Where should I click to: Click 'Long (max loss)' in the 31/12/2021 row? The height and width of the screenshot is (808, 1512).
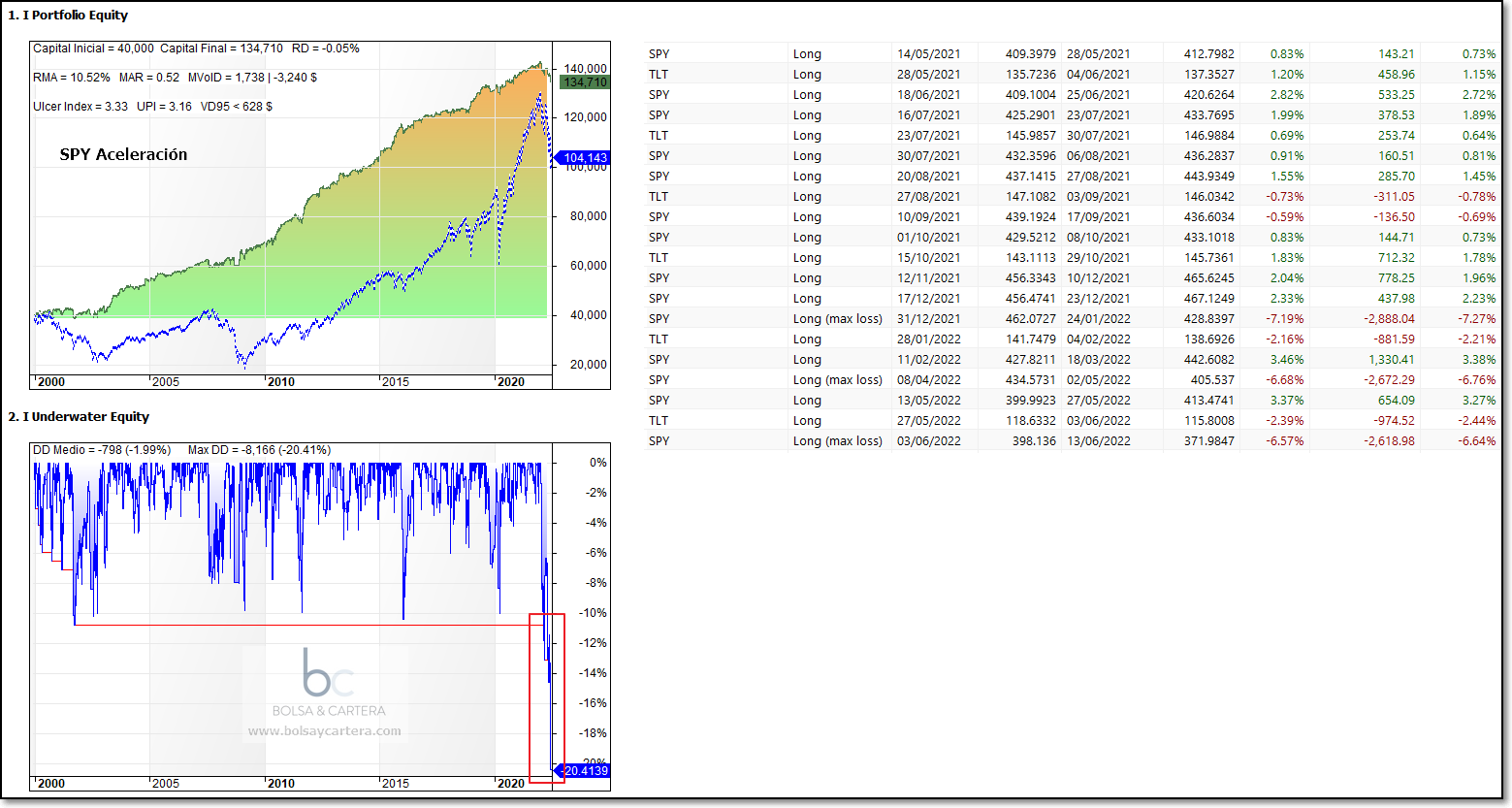838,319
